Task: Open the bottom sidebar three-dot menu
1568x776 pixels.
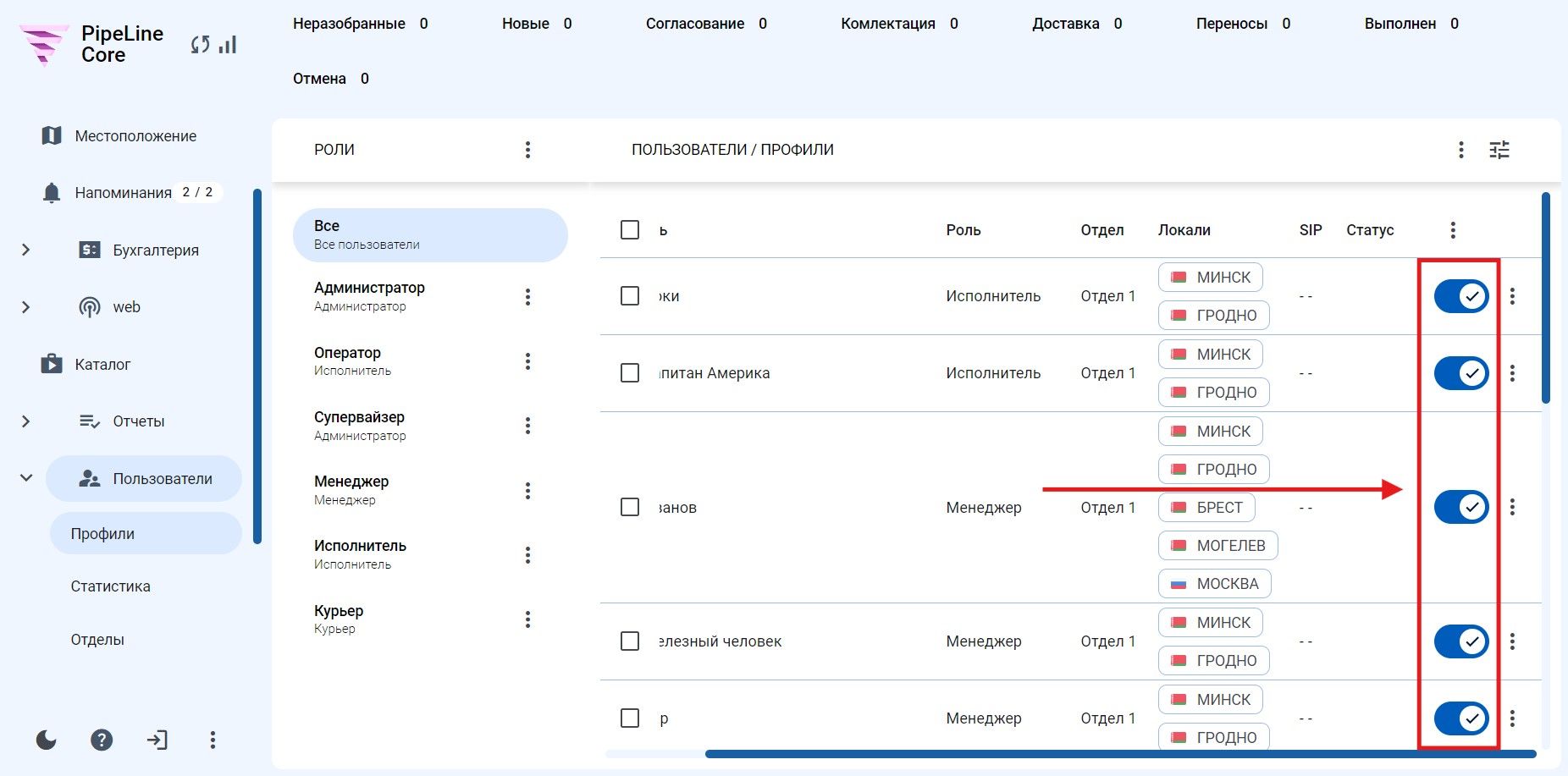Action: pos(213,740)
